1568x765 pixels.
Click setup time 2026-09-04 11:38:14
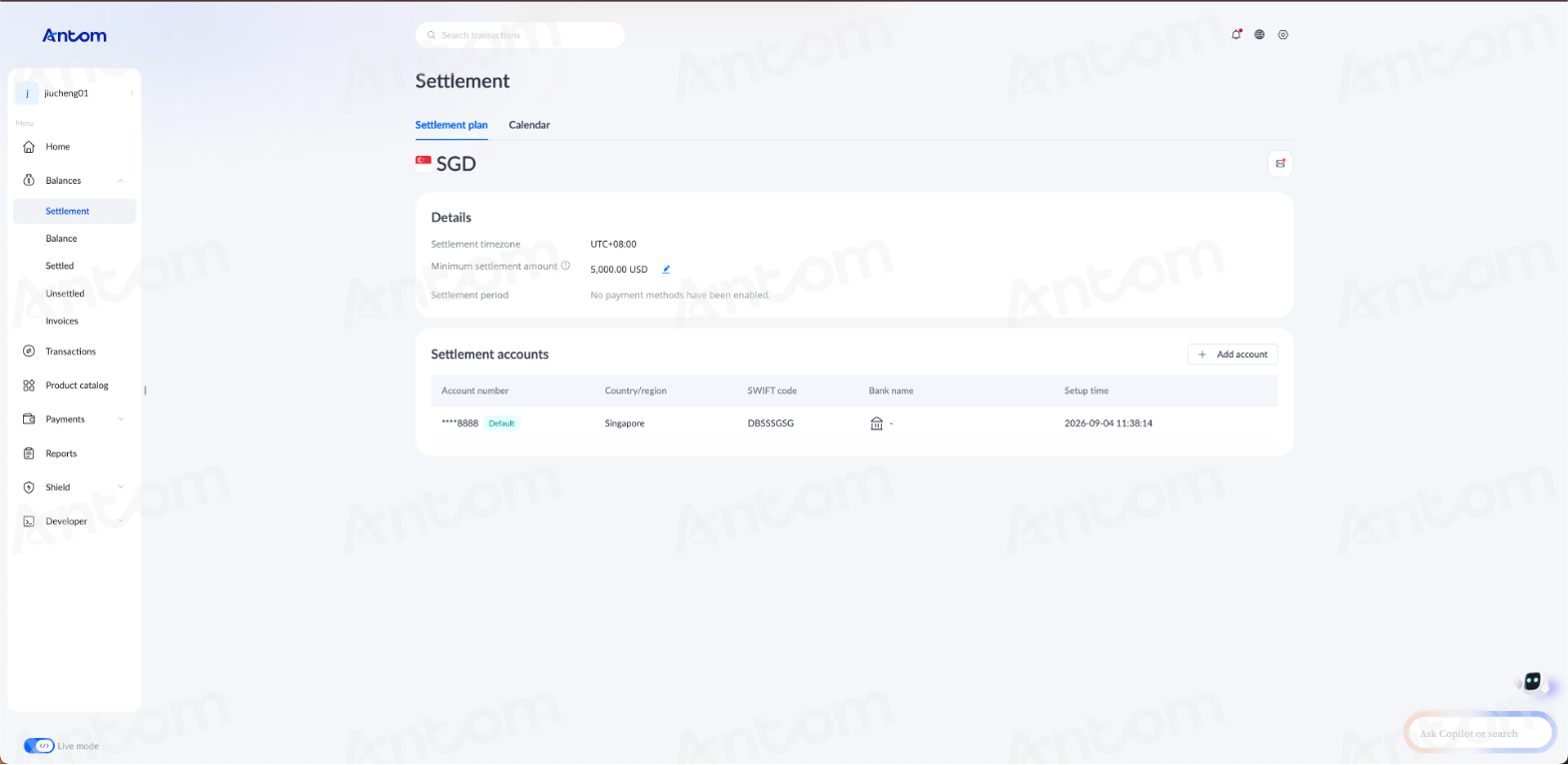(1109, 423)
